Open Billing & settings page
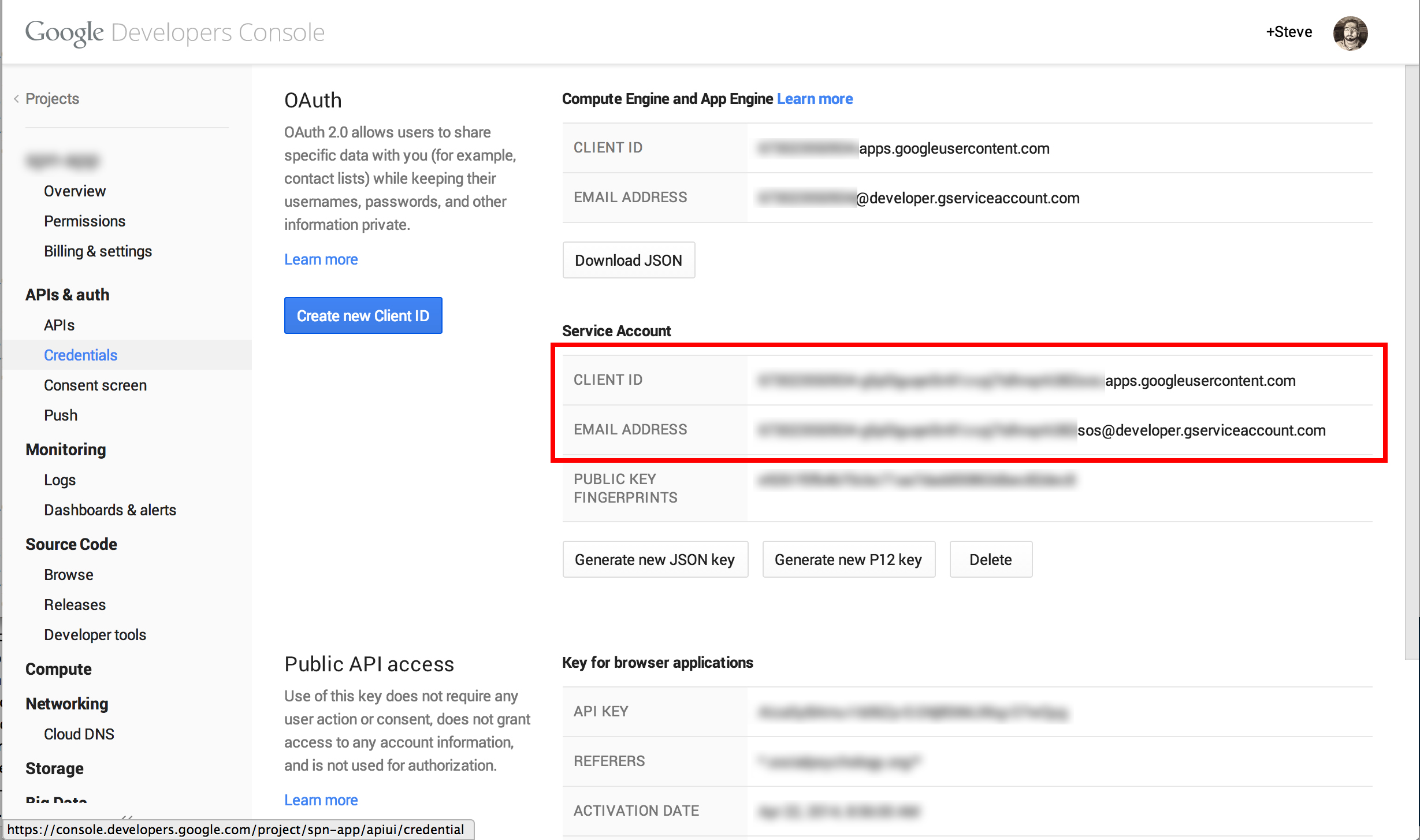Screen dimensions: 1420x840 (98, 251)
